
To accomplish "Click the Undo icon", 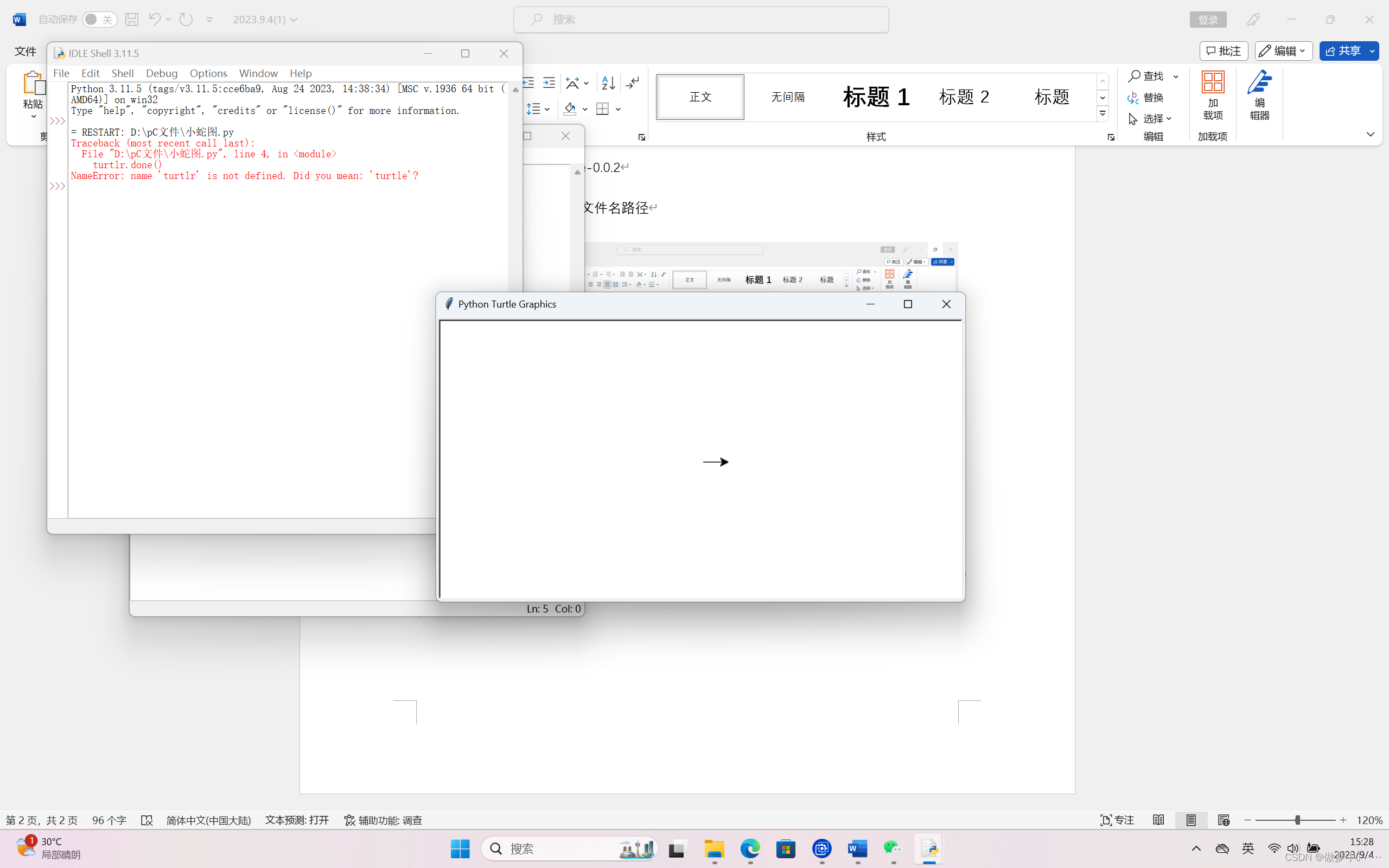I will click(154, 20).
